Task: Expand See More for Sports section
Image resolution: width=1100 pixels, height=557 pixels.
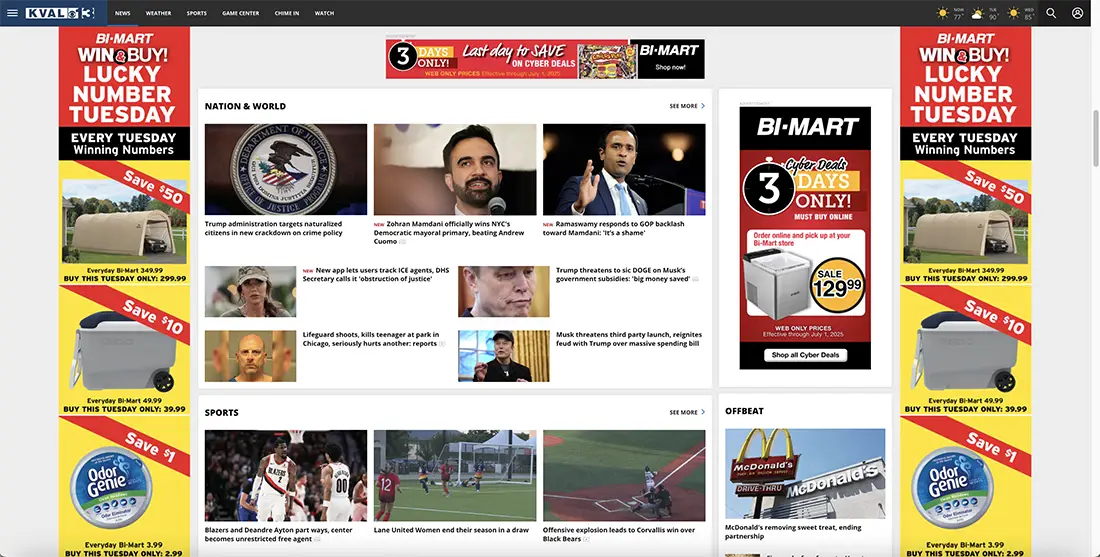Action: pyautogui.click(x=687, y=412)
